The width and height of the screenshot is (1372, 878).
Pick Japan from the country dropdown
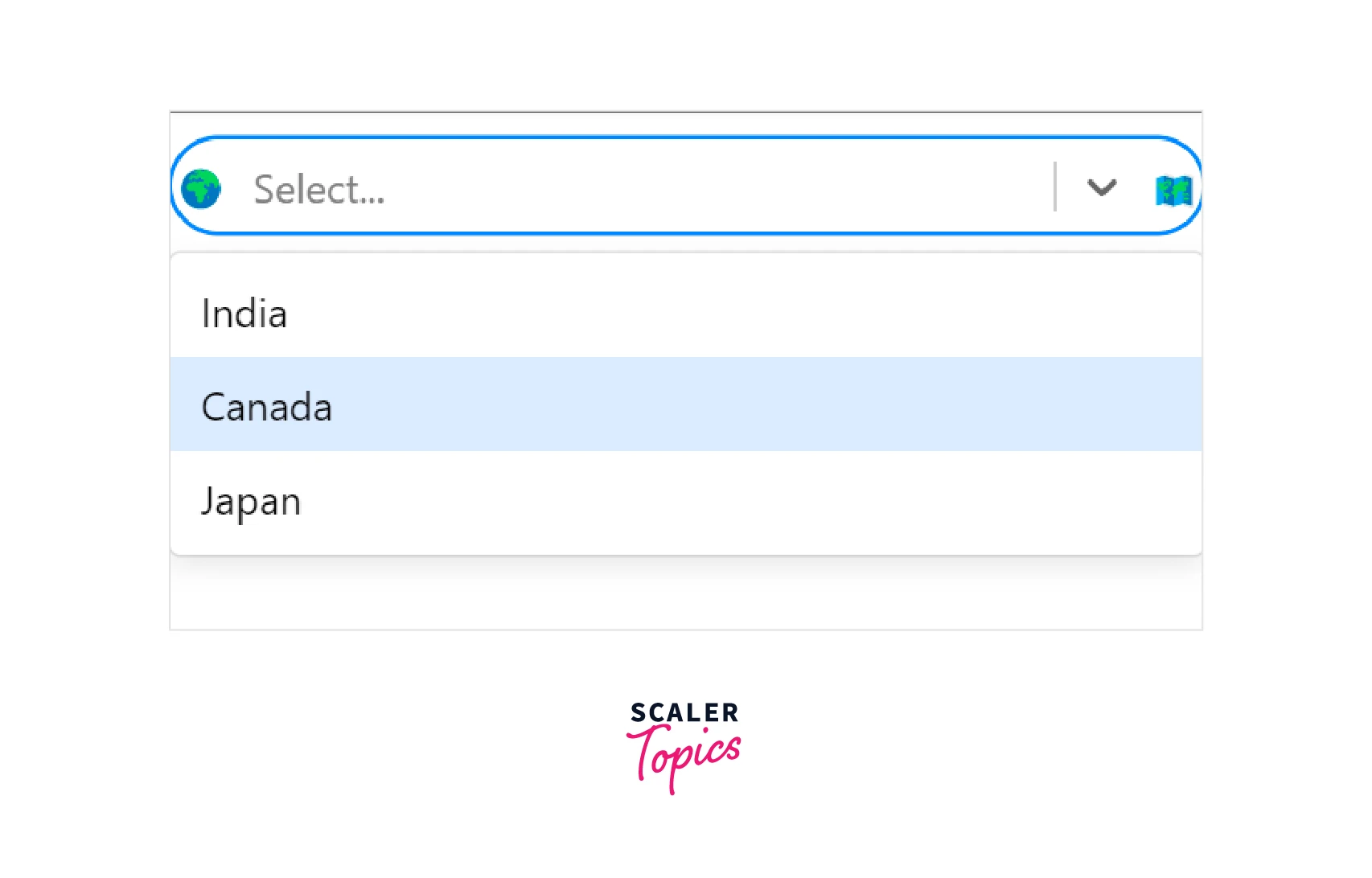click(685, 500)
